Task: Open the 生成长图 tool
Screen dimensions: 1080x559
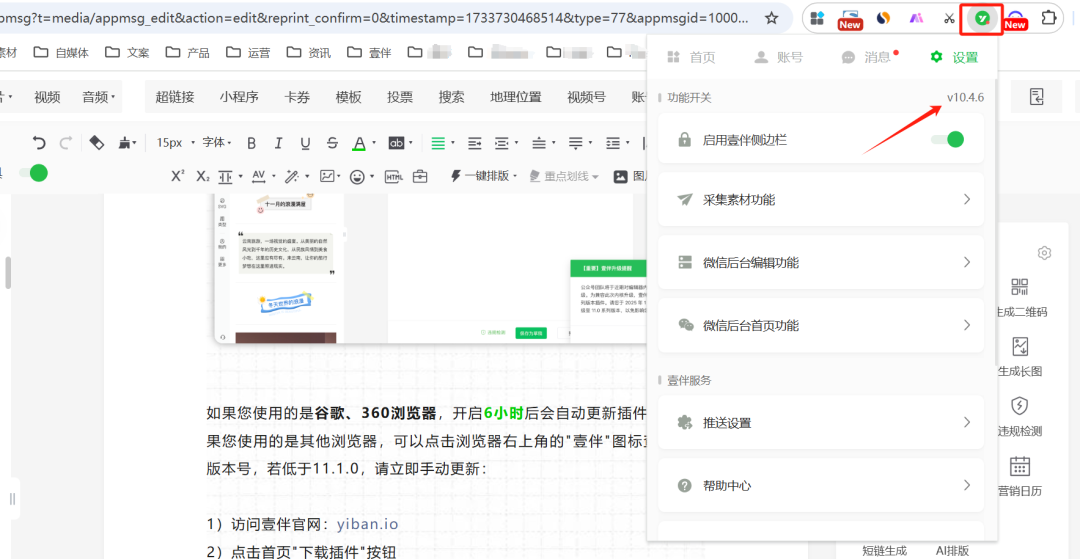Action: click(x=1020, y=357)
